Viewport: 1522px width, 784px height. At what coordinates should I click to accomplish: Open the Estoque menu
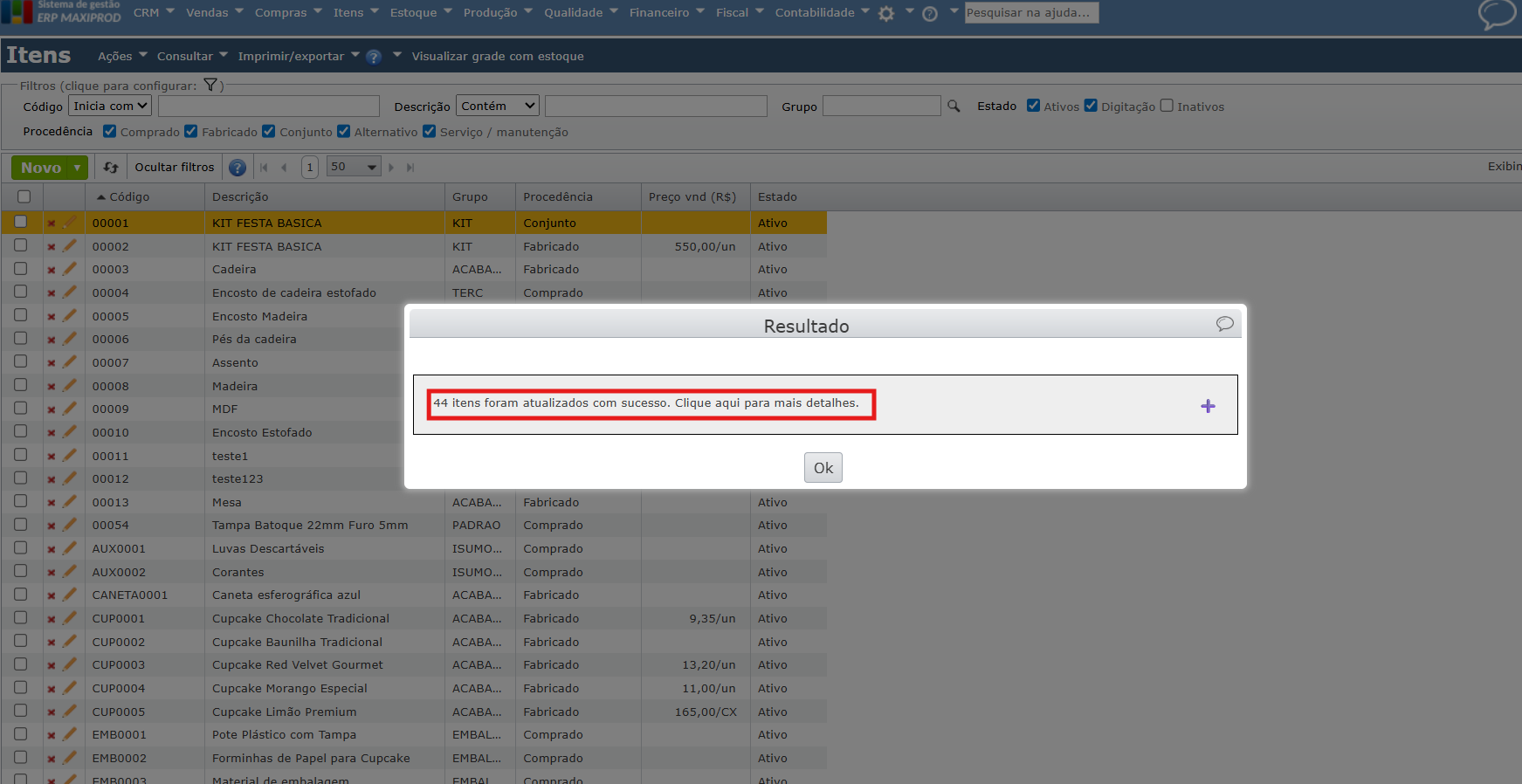pyautogui.click(x=421, y=12)
